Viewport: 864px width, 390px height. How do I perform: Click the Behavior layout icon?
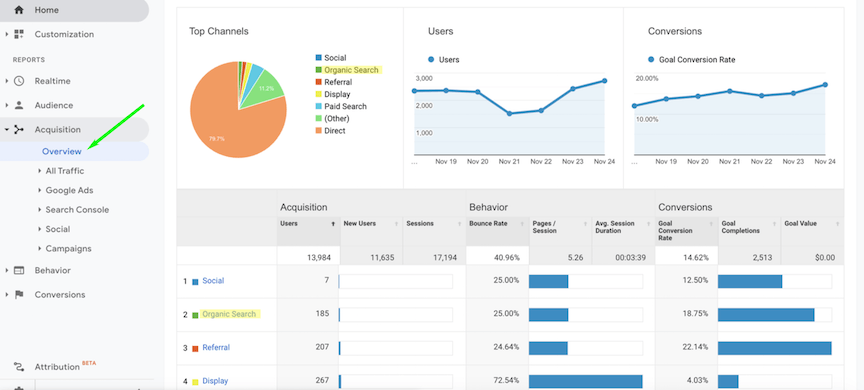point(19,270)
